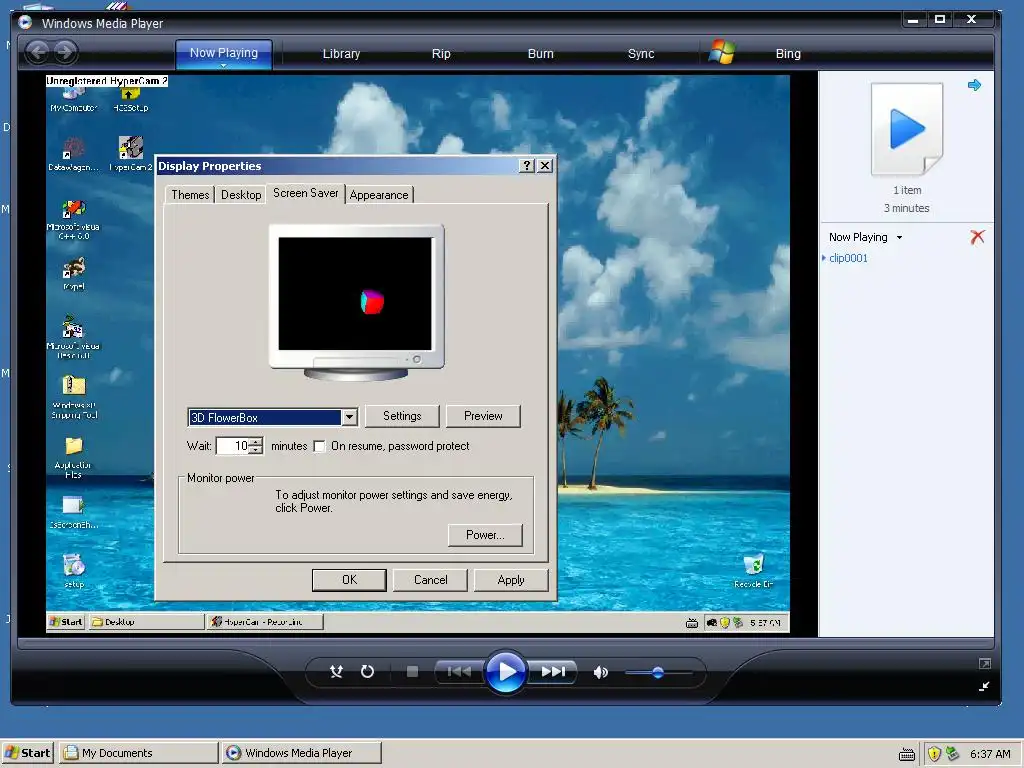Click the on-screen keyboard tray icon
Viewport: 1024px width, 768px height.
pos(906,754)
